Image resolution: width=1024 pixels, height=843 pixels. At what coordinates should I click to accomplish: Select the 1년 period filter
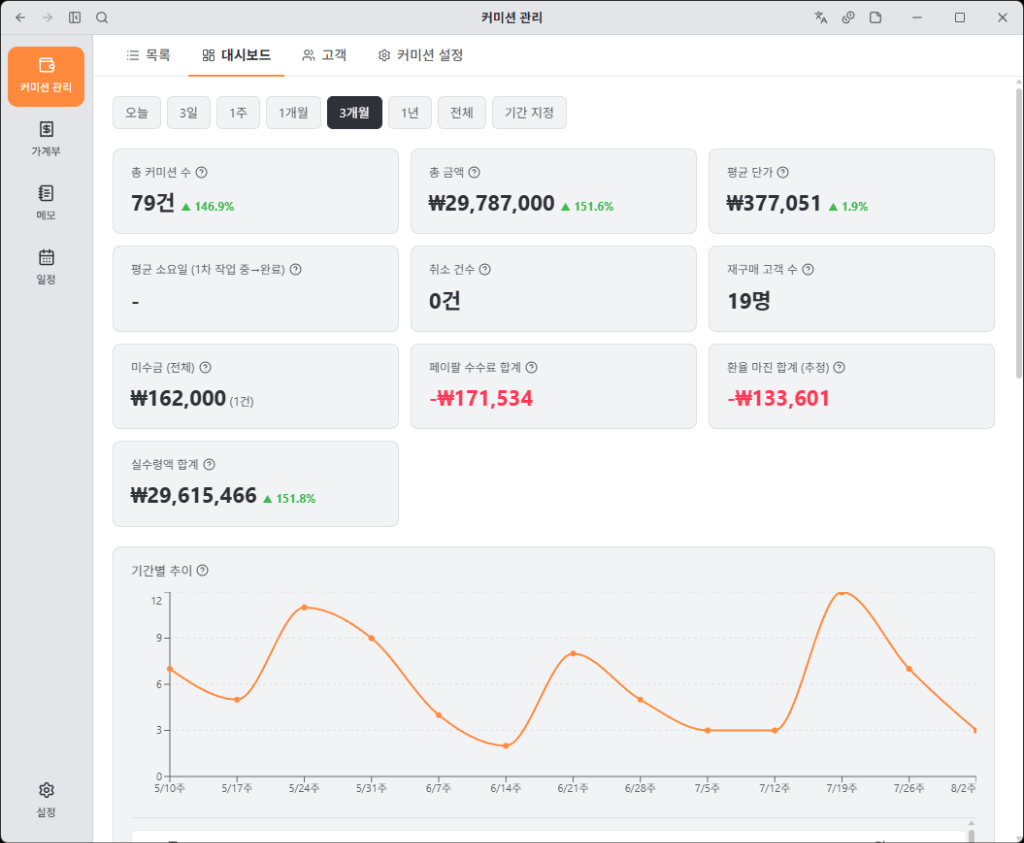tap(410, 113)
